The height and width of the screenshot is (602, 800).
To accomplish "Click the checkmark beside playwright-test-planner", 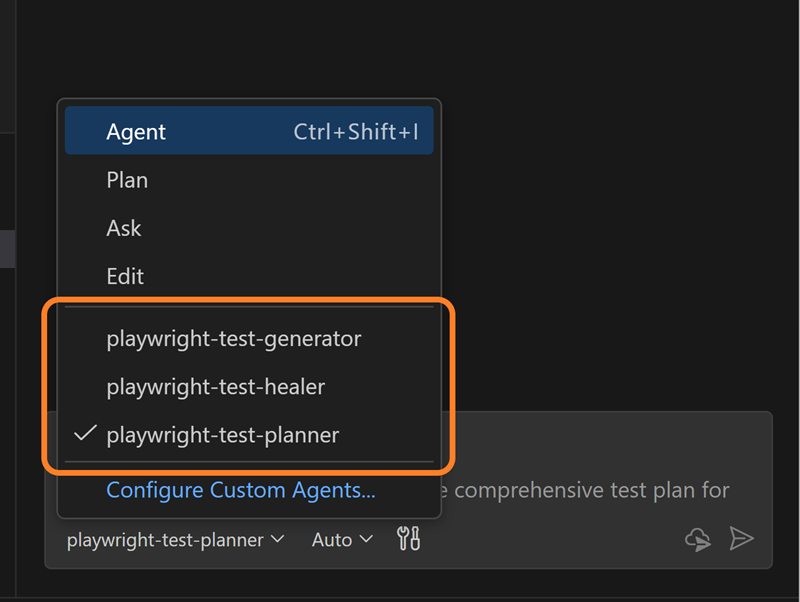I will (86, 434).
